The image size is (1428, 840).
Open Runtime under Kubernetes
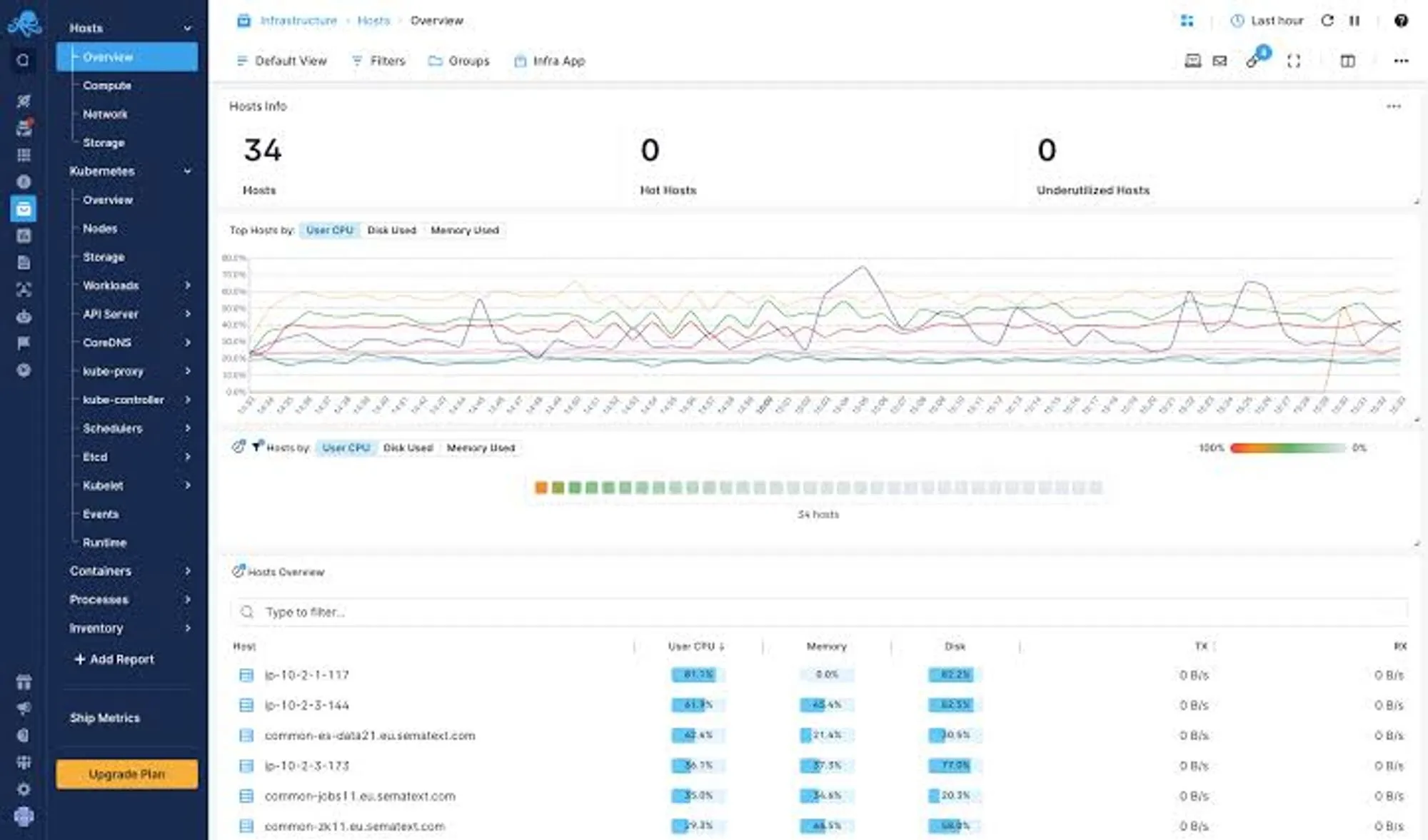tap(104, 542)
